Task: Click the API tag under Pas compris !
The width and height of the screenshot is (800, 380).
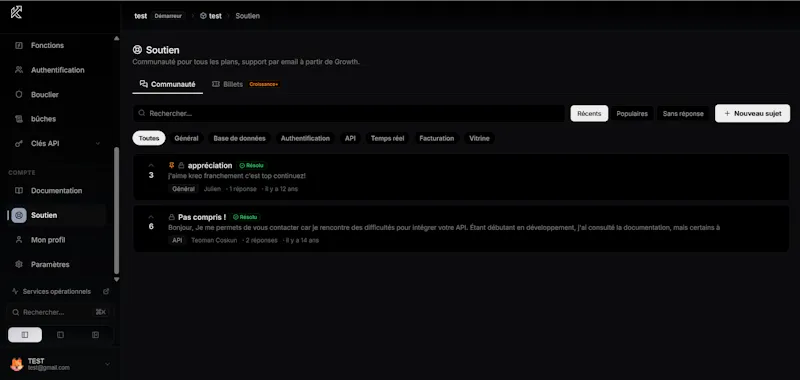Action: coord(177,240)
